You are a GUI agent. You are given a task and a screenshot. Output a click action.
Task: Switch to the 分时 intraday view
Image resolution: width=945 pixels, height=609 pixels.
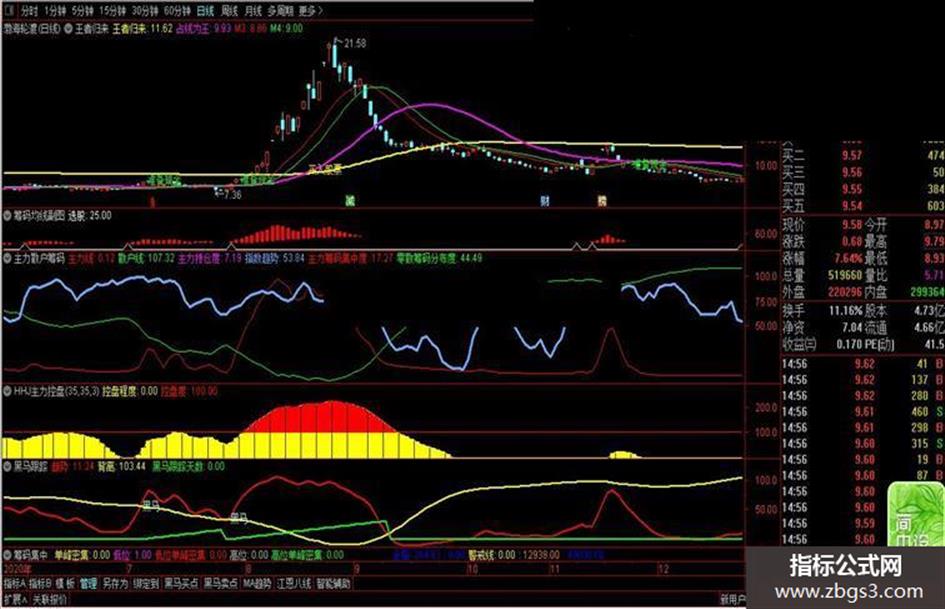click(29, 11)
